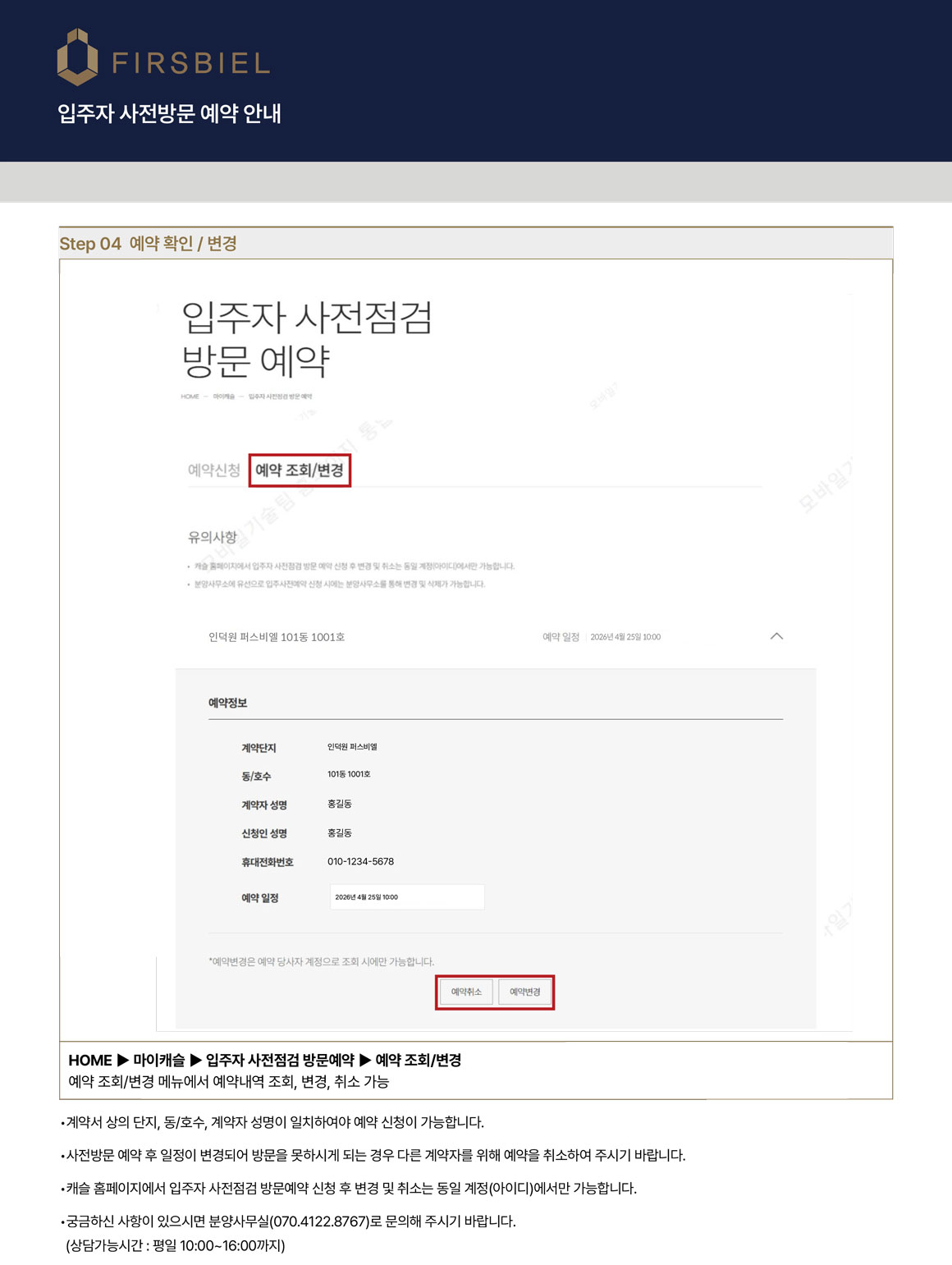This screenshot has width=952, height=1265.
Task: Click the arrow right after bold HOME
Action: pyautogui.click(x=123, y=1060)
